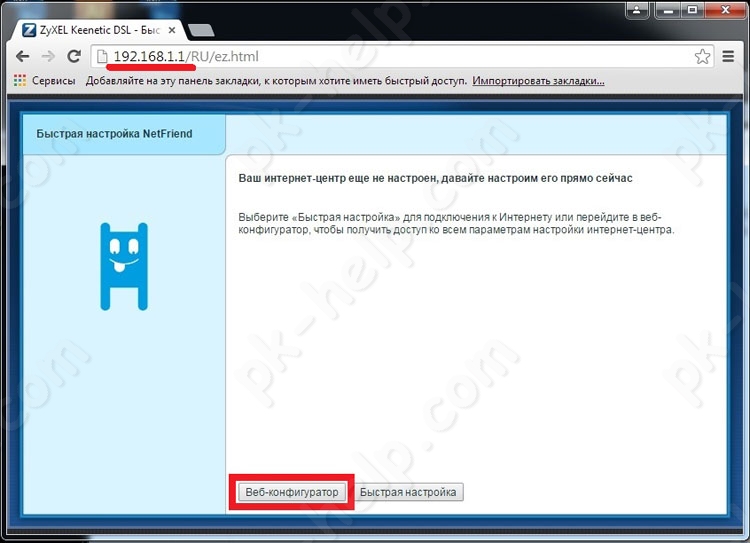Start the Быстрая настройка button

[x=408, y=492]
